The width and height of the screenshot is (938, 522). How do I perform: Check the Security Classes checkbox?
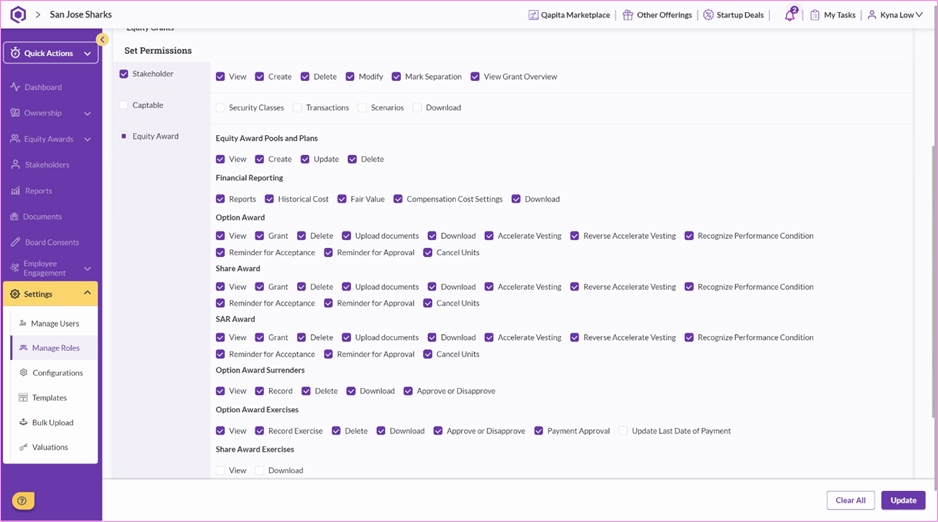point(220,108)
